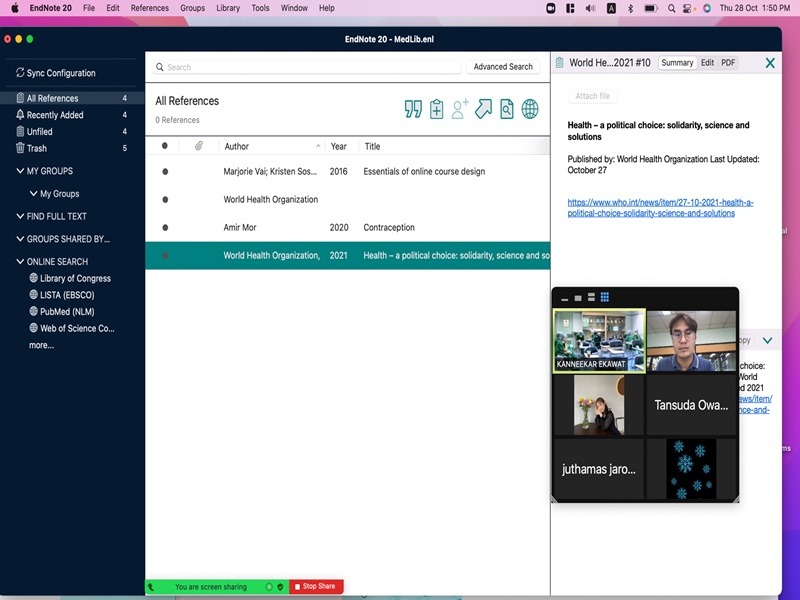800x600 pixels.
Task: Open the WHO news article hyperlink
Action: (660, 208)
